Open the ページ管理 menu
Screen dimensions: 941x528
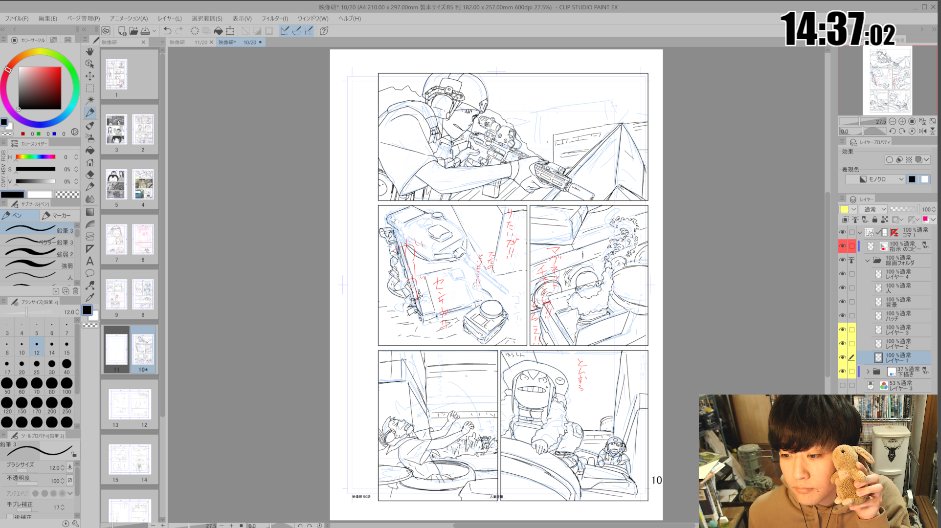(x=83, y=19)
